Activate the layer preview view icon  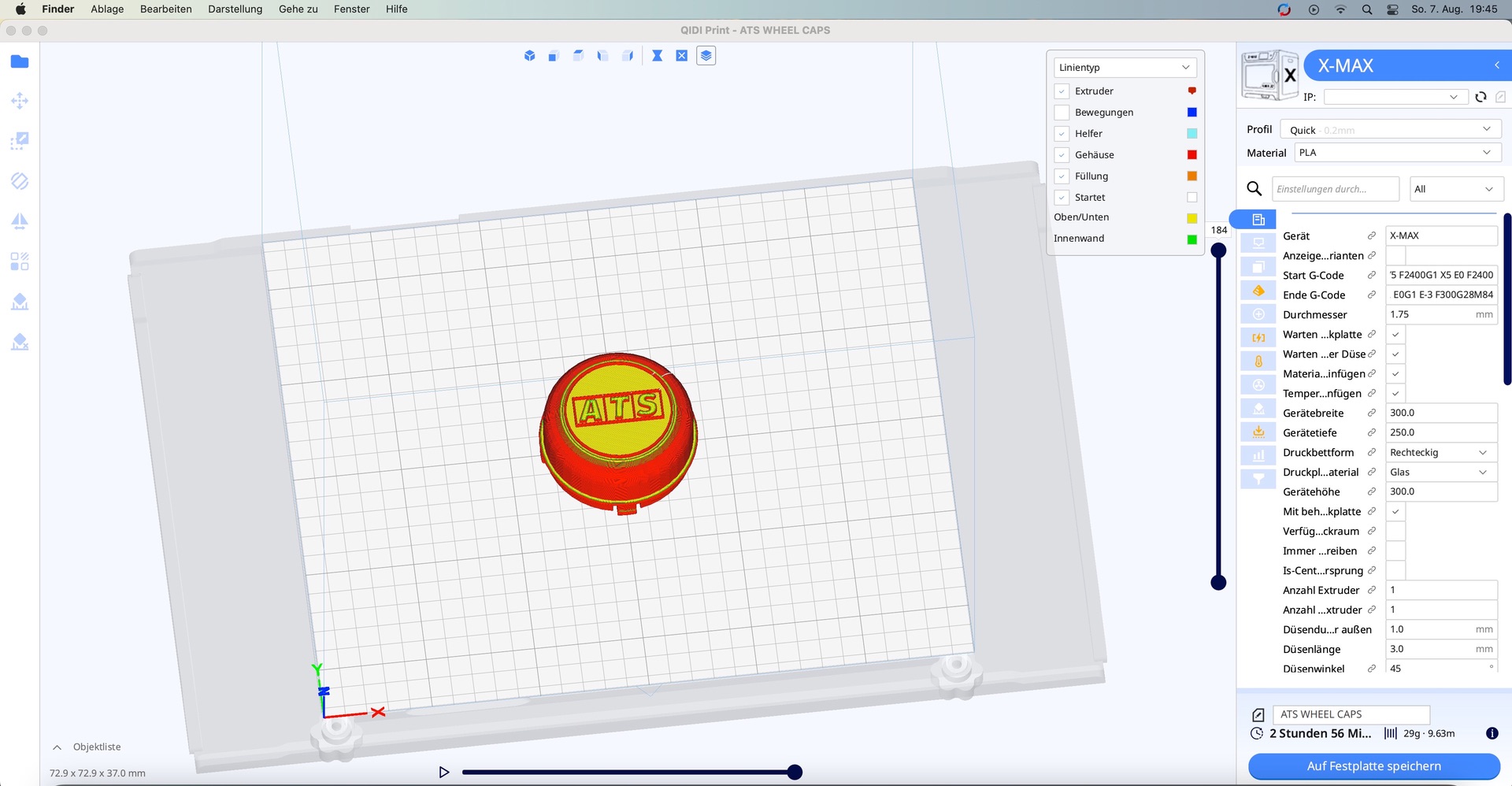[706, 56]
